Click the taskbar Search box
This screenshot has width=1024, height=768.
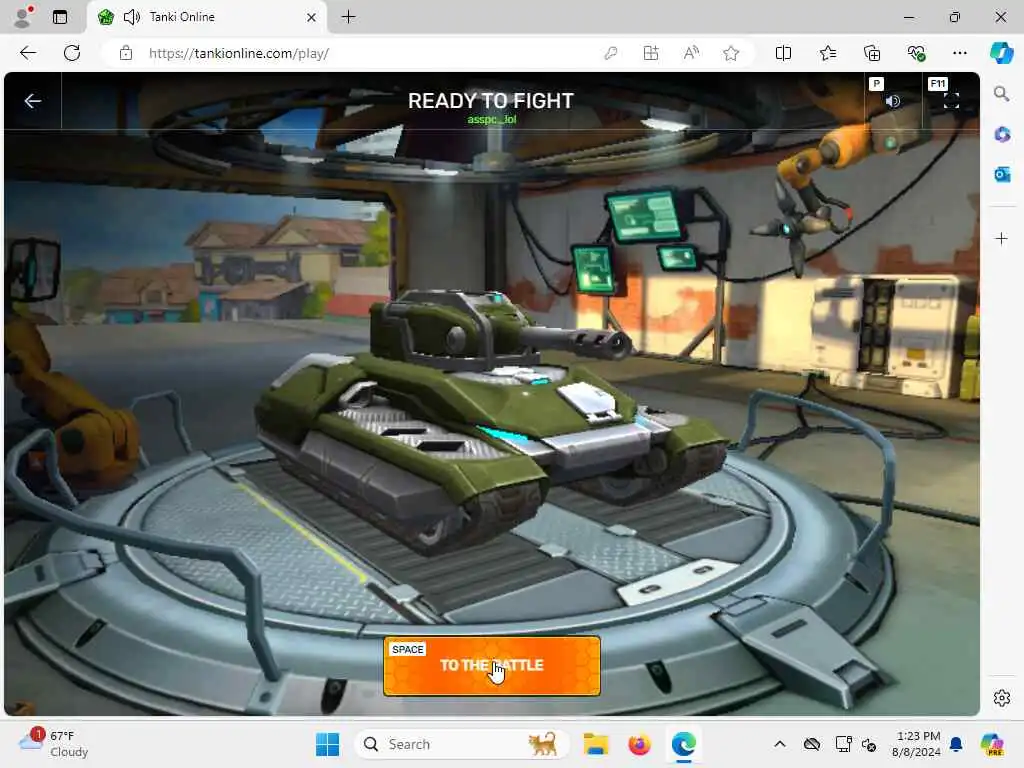(x=461, y=744)
